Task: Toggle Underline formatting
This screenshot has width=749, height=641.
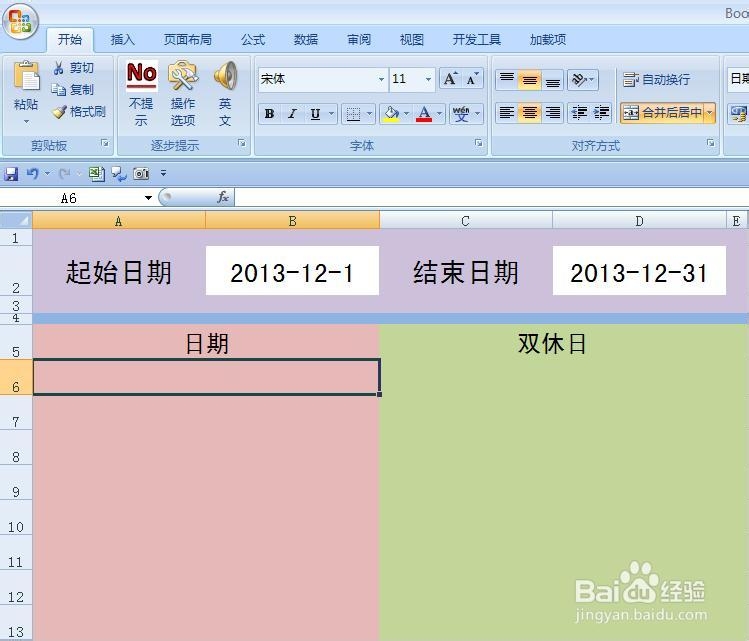Action: click(x=315, y=114)
